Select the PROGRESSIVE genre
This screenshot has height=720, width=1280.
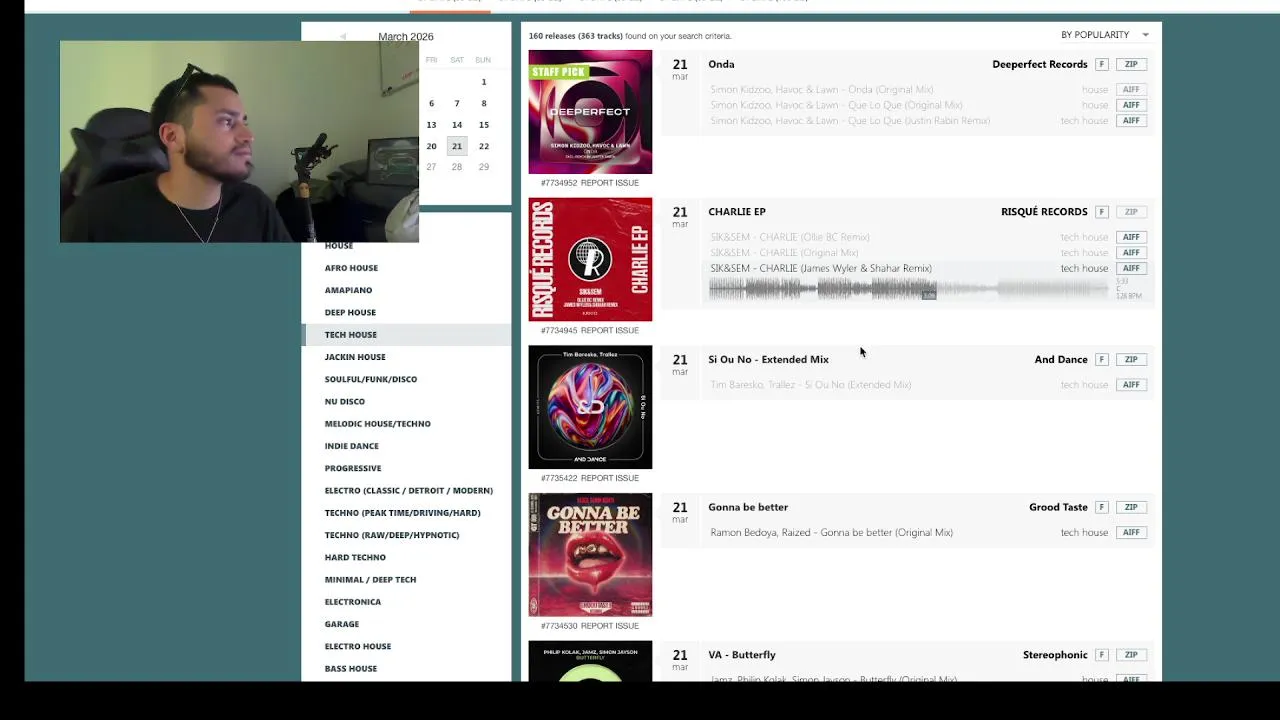353,468
